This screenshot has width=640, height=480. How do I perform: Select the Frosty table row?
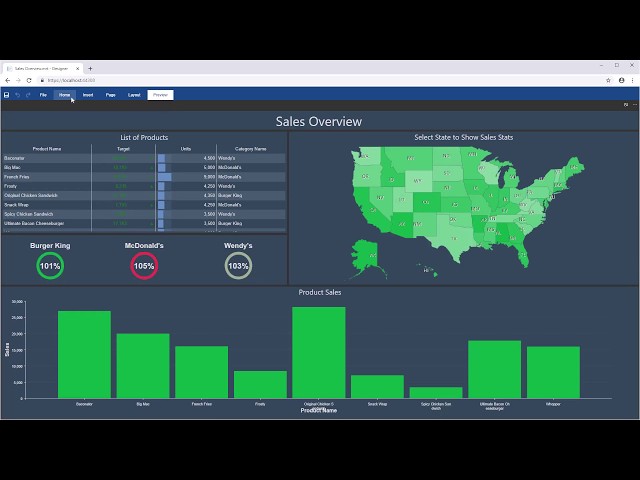[x=144, y=186]
